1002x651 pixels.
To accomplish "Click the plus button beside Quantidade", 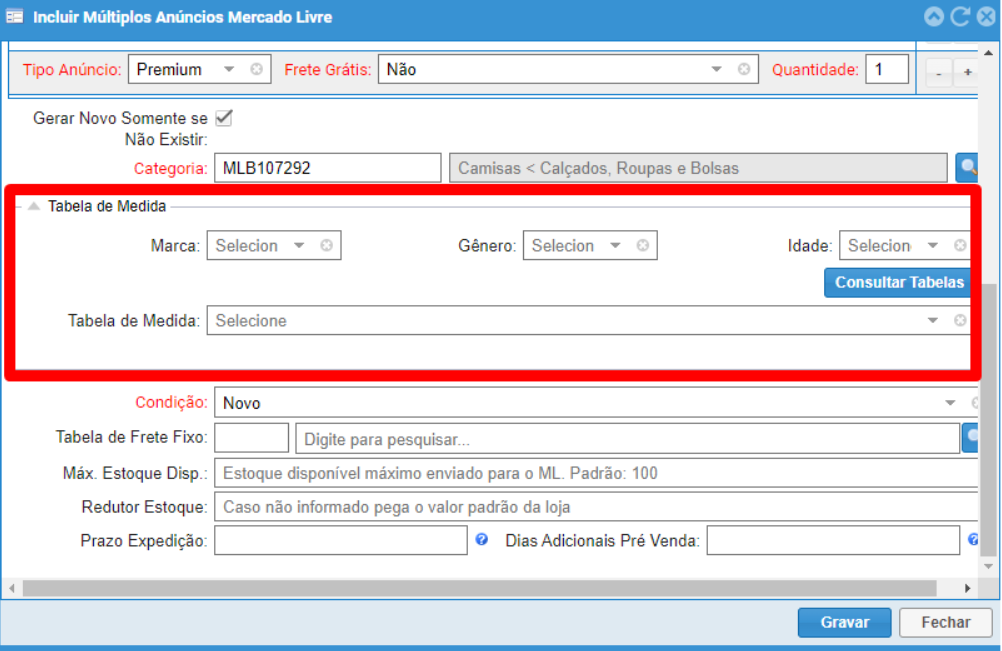I will click(967, 73).
